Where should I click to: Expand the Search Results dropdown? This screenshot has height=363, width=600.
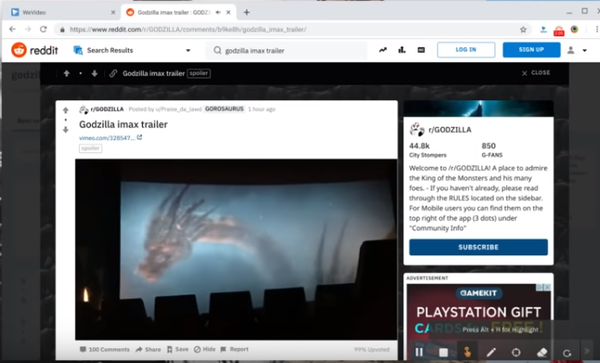(188, 50)
